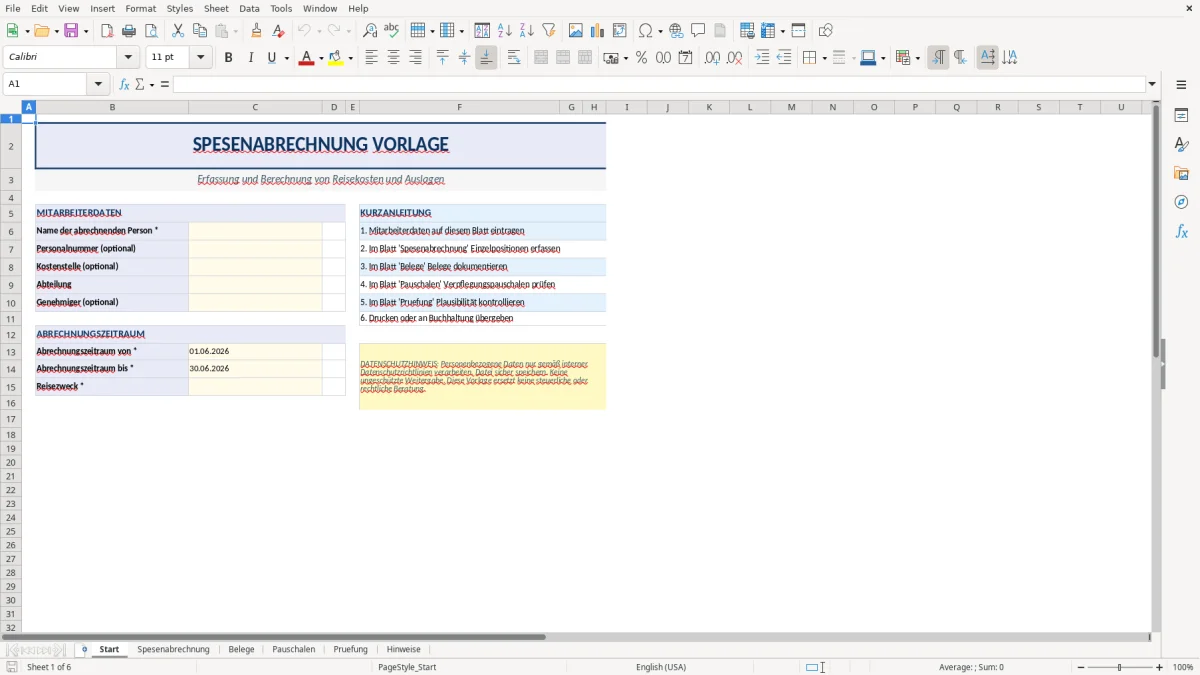The width and height of the screenshot is (1200, 675).
Task: Adjust the zoom slider
Action: point(1120,667)
